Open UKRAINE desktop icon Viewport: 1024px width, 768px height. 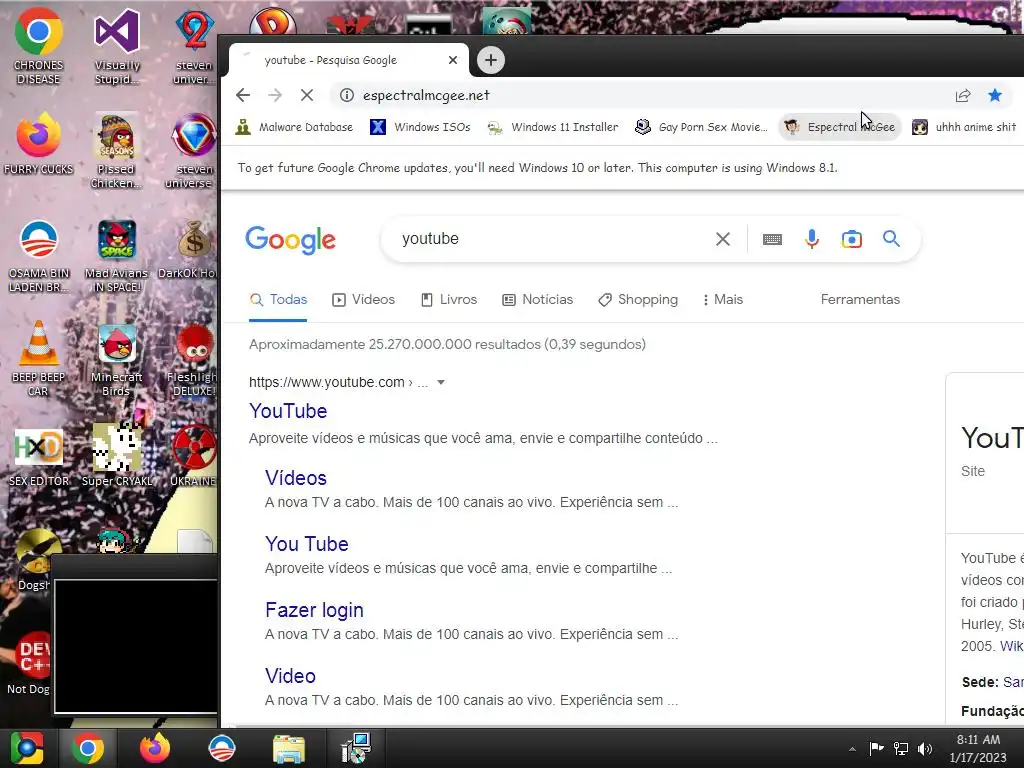click(194, 455)
